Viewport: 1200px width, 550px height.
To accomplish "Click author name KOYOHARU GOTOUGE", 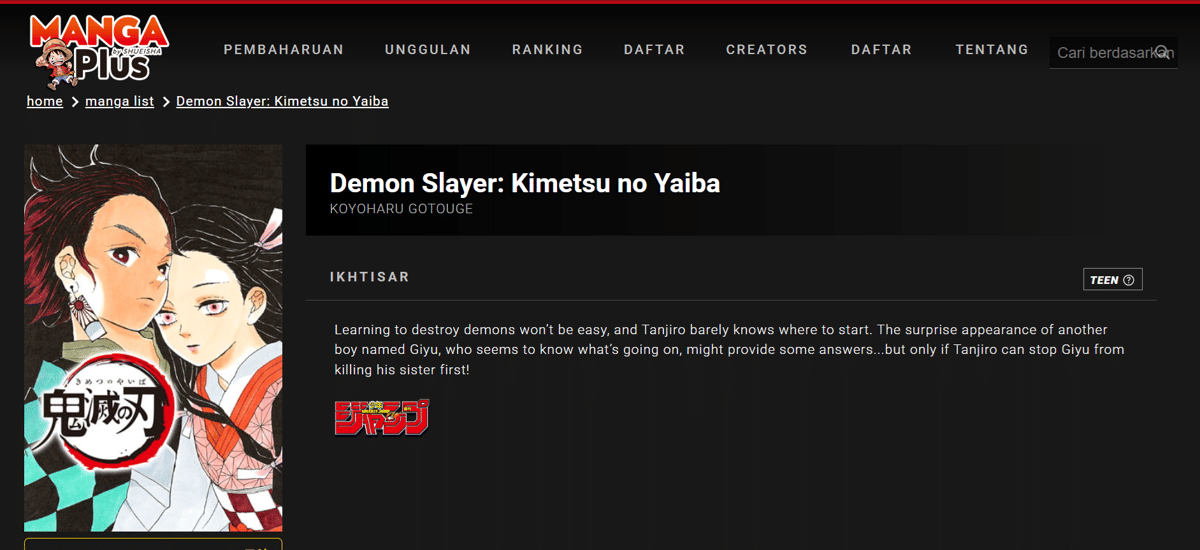I will (x=401, y=209).
